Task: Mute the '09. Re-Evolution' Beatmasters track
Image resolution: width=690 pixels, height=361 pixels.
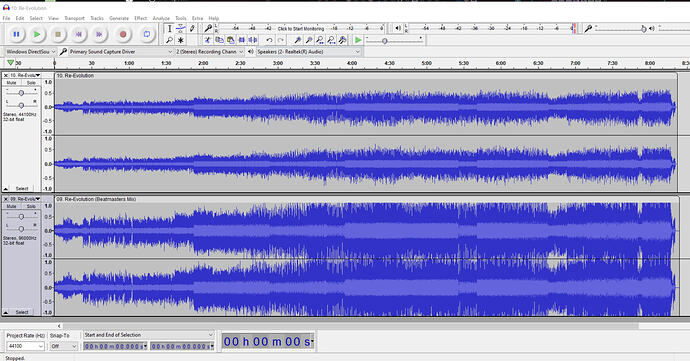Action: (11, 206)
